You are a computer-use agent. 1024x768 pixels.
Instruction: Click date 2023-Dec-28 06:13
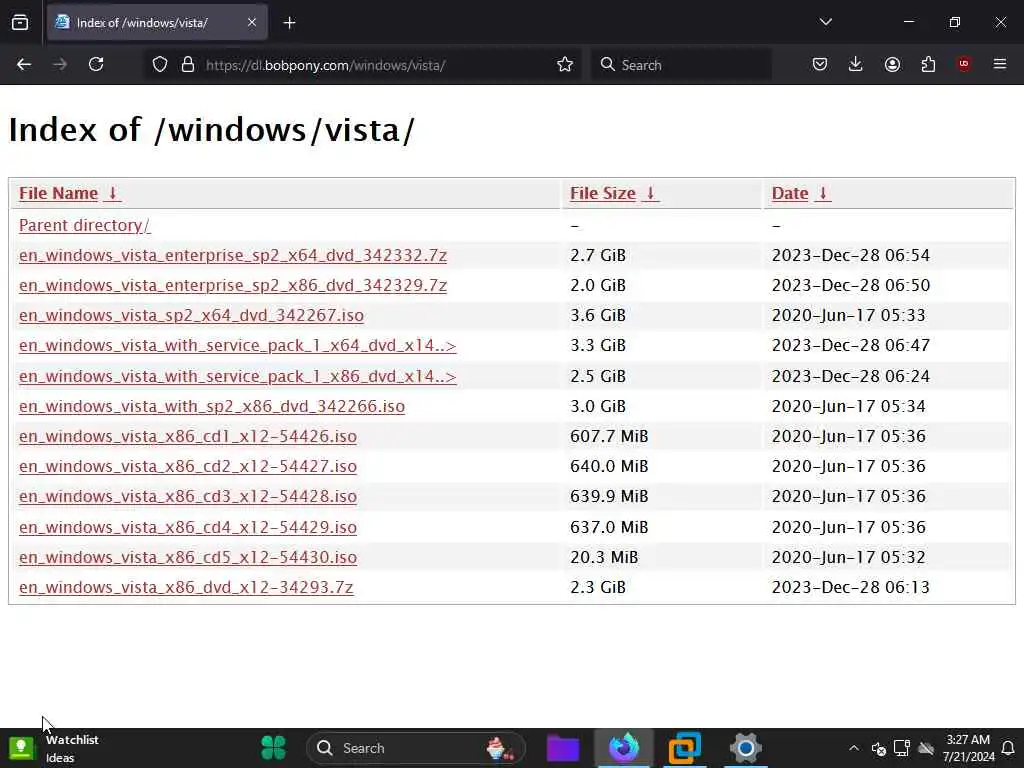pyautogui.click(x=850, y=587)
